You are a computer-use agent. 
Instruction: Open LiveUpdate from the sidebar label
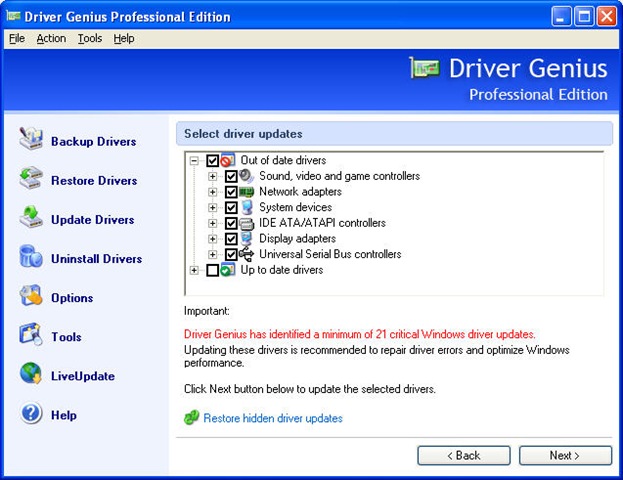(83, 376)
